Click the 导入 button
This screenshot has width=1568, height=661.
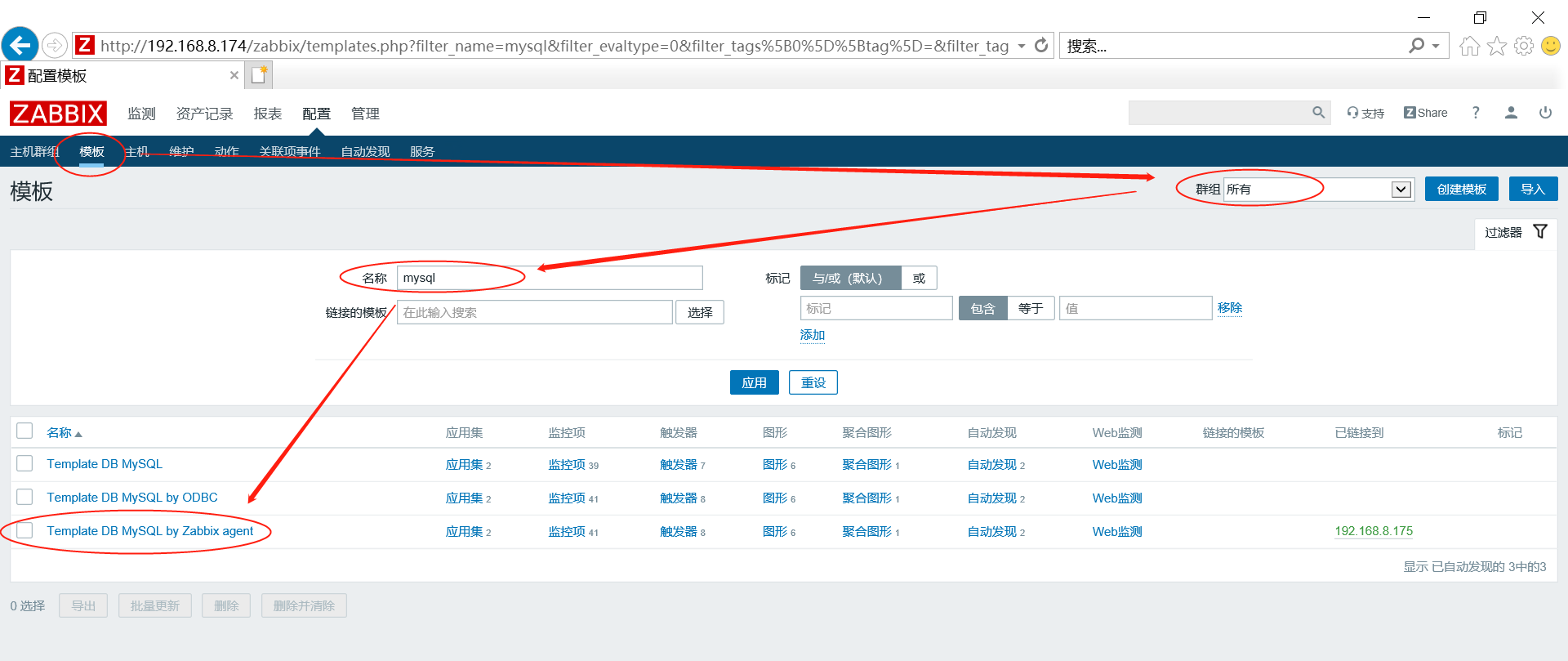coord(1533,189)
